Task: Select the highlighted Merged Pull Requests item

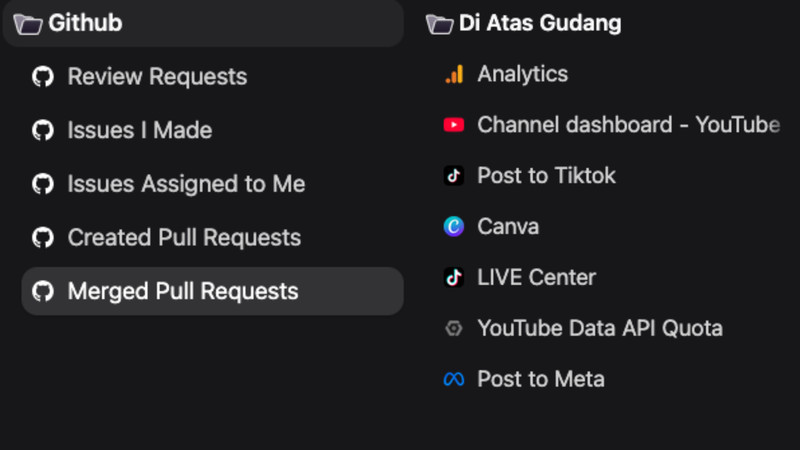Action: tap(183, 292)
